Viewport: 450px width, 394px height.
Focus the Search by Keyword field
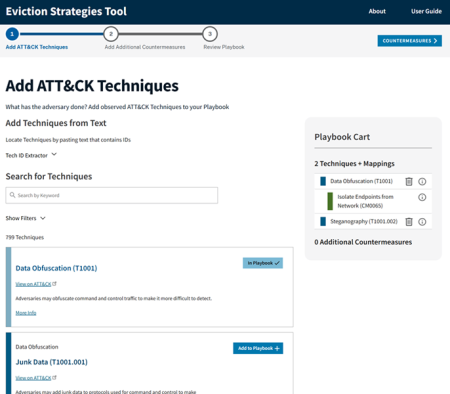[x=112, y=195]
